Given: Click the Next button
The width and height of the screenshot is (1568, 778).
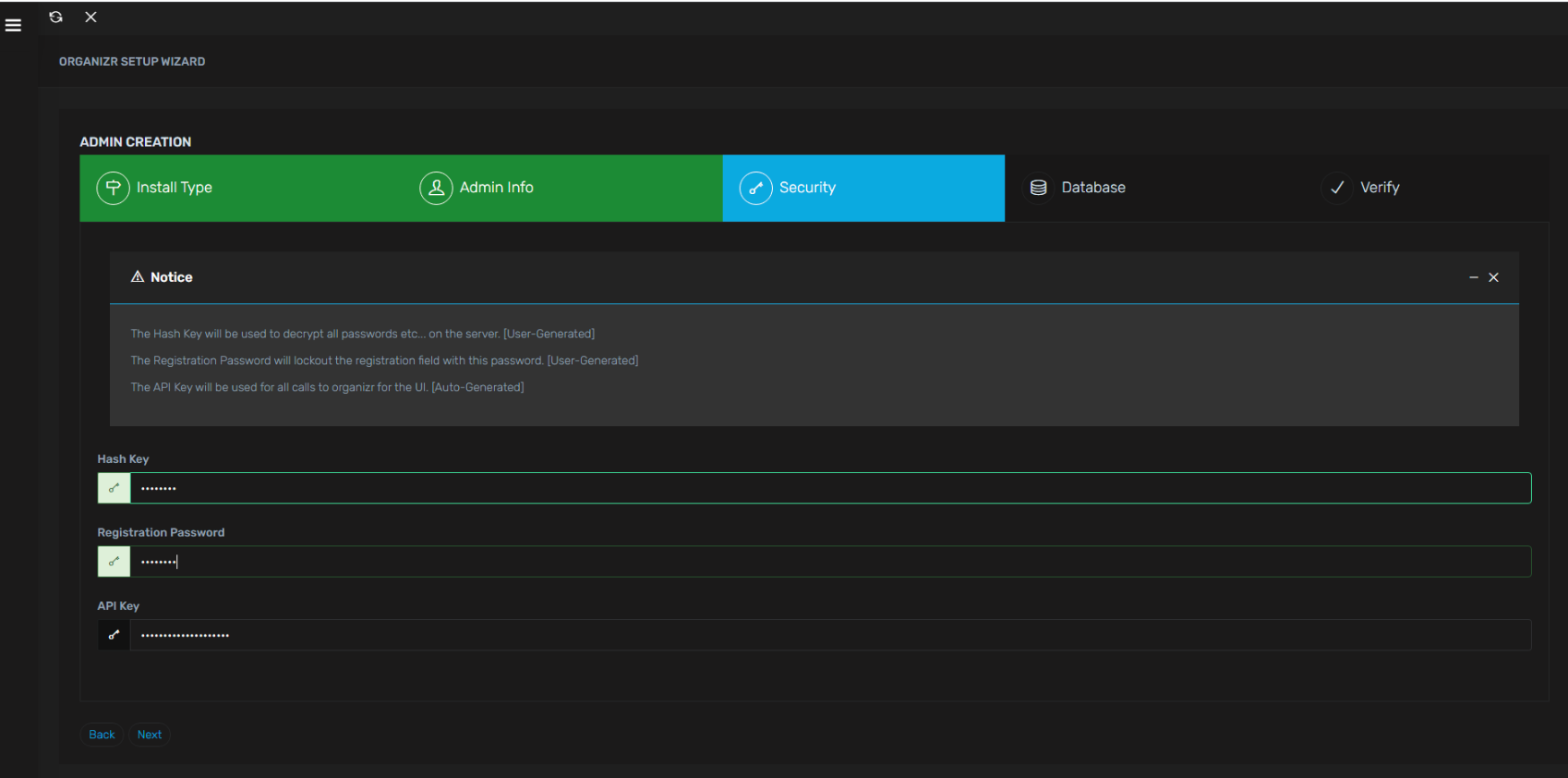Looking at the screenshot, I should [x=150, y=735].
